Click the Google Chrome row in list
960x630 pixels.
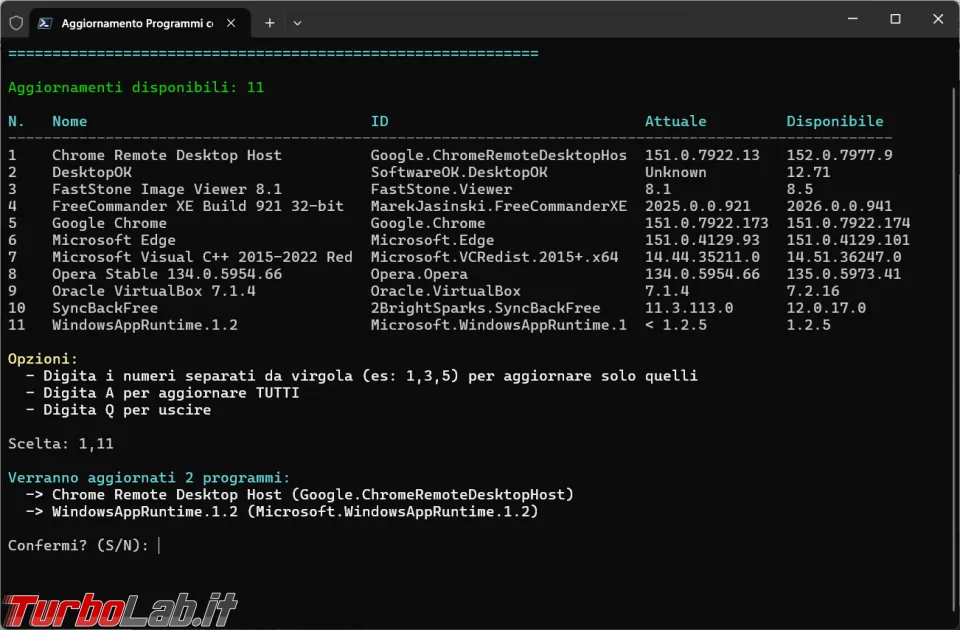459,223
